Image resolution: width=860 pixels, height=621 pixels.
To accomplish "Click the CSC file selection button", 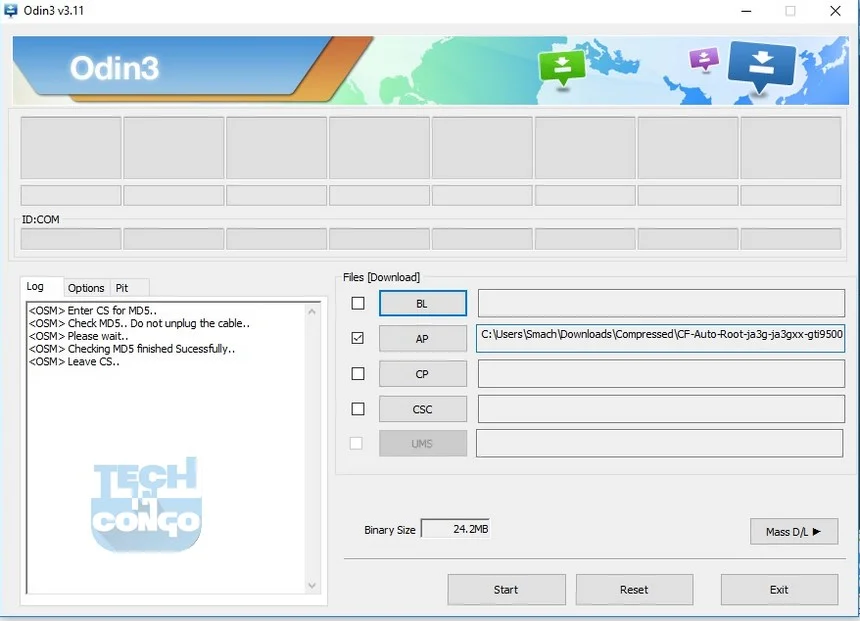I will [x=422, y=408].
